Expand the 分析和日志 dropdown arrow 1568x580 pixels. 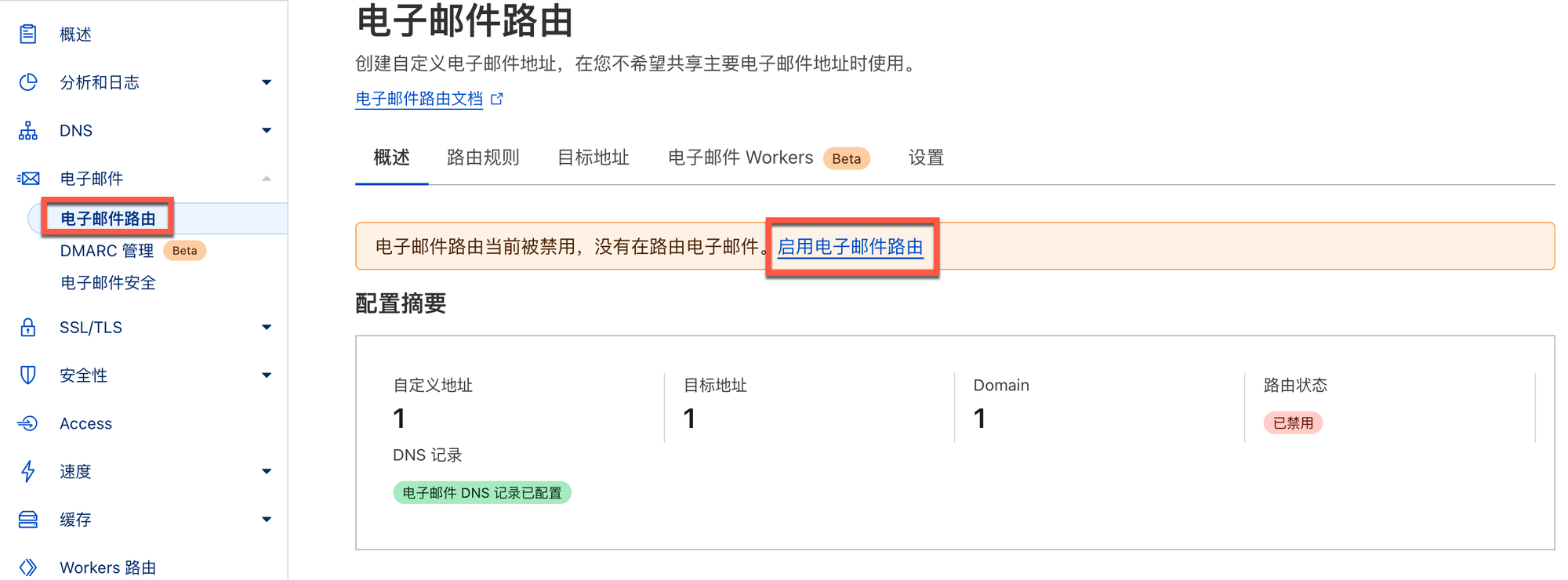267,82
